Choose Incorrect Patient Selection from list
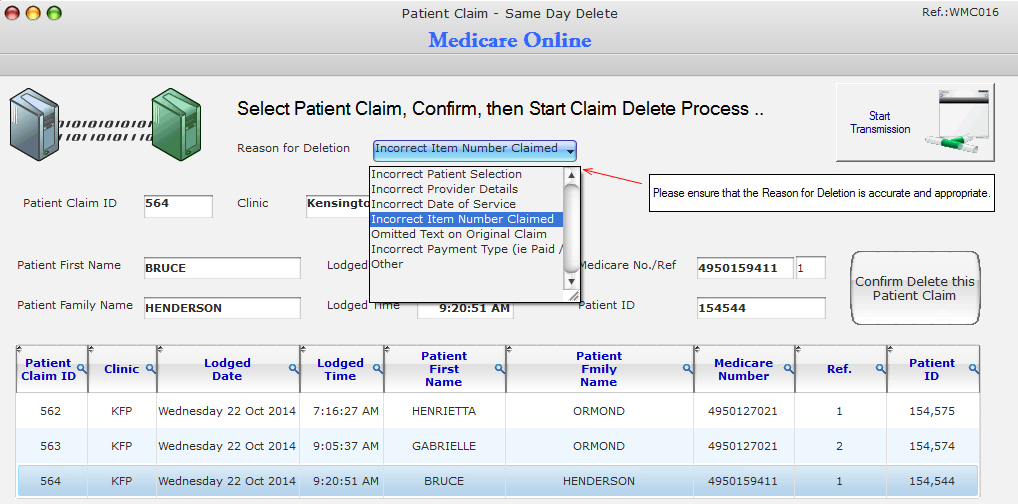 point(446,174)
